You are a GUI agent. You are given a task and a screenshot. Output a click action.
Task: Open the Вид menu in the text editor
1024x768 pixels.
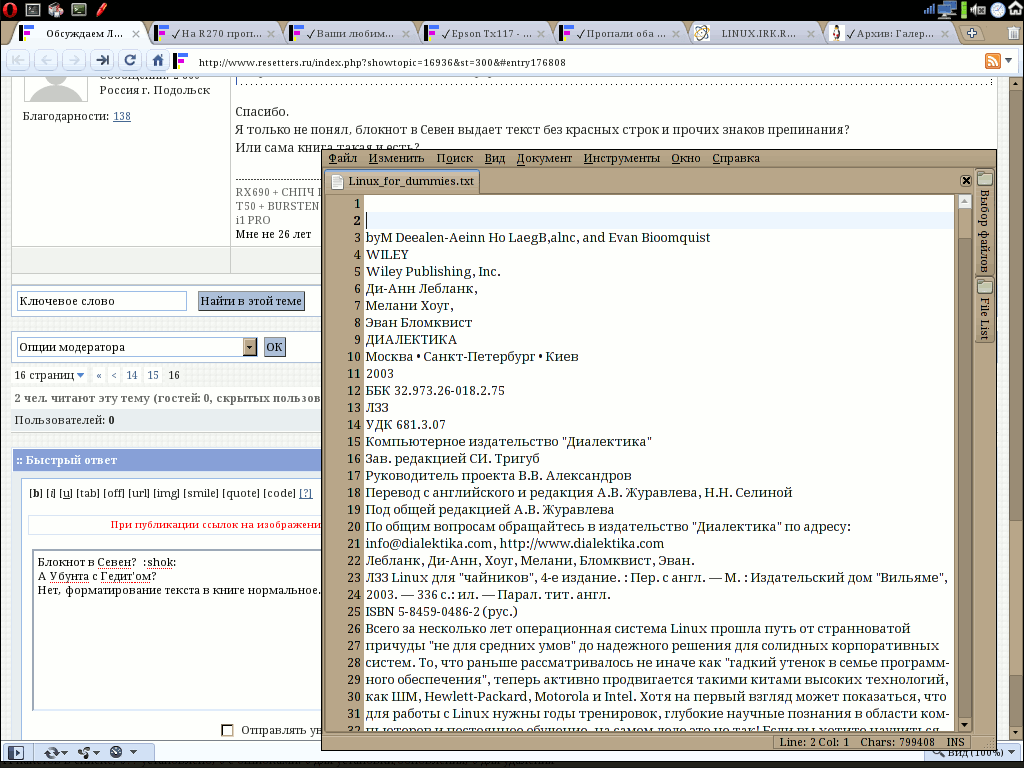click(494, 158)
